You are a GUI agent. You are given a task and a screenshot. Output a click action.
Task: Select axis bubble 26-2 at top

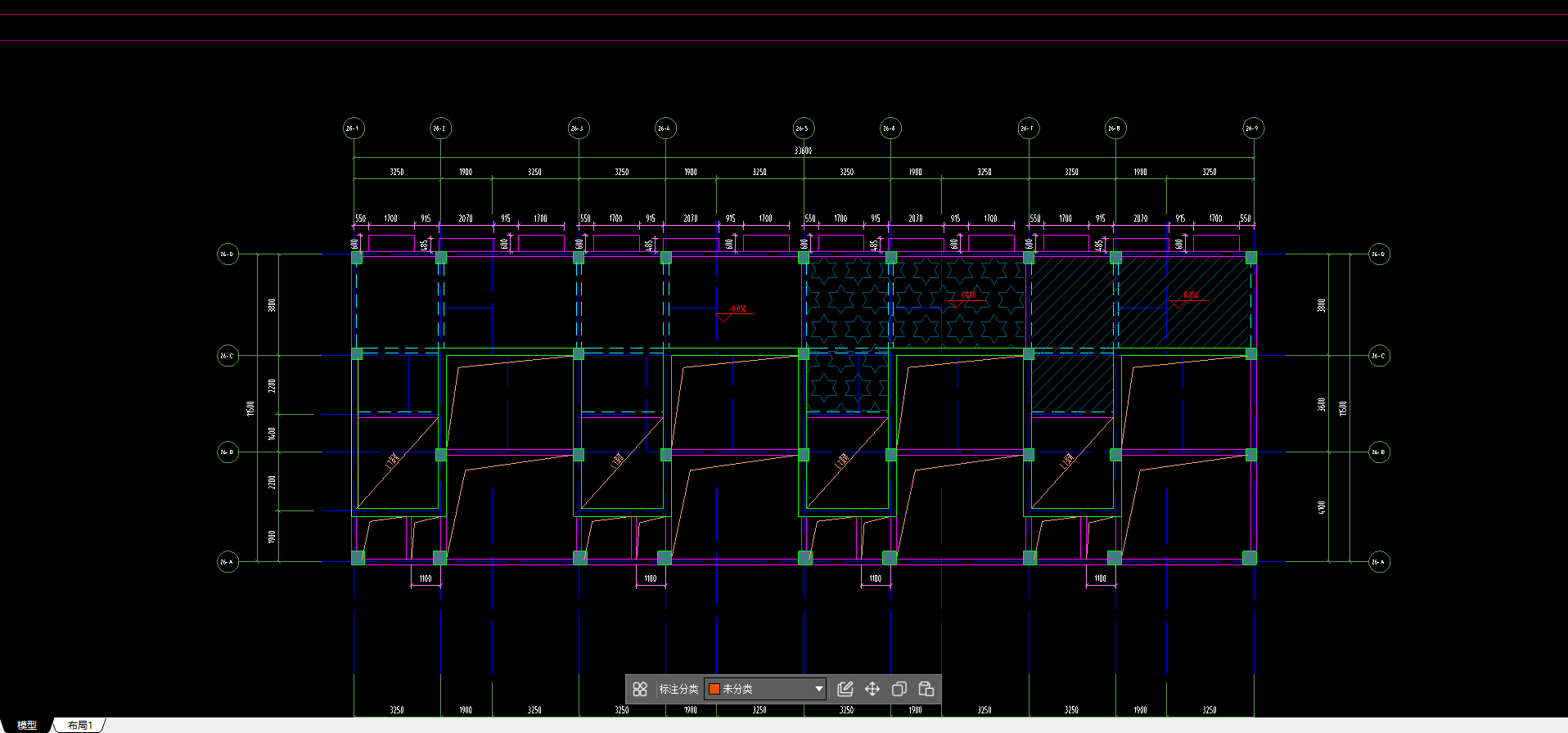coord(440,128)
